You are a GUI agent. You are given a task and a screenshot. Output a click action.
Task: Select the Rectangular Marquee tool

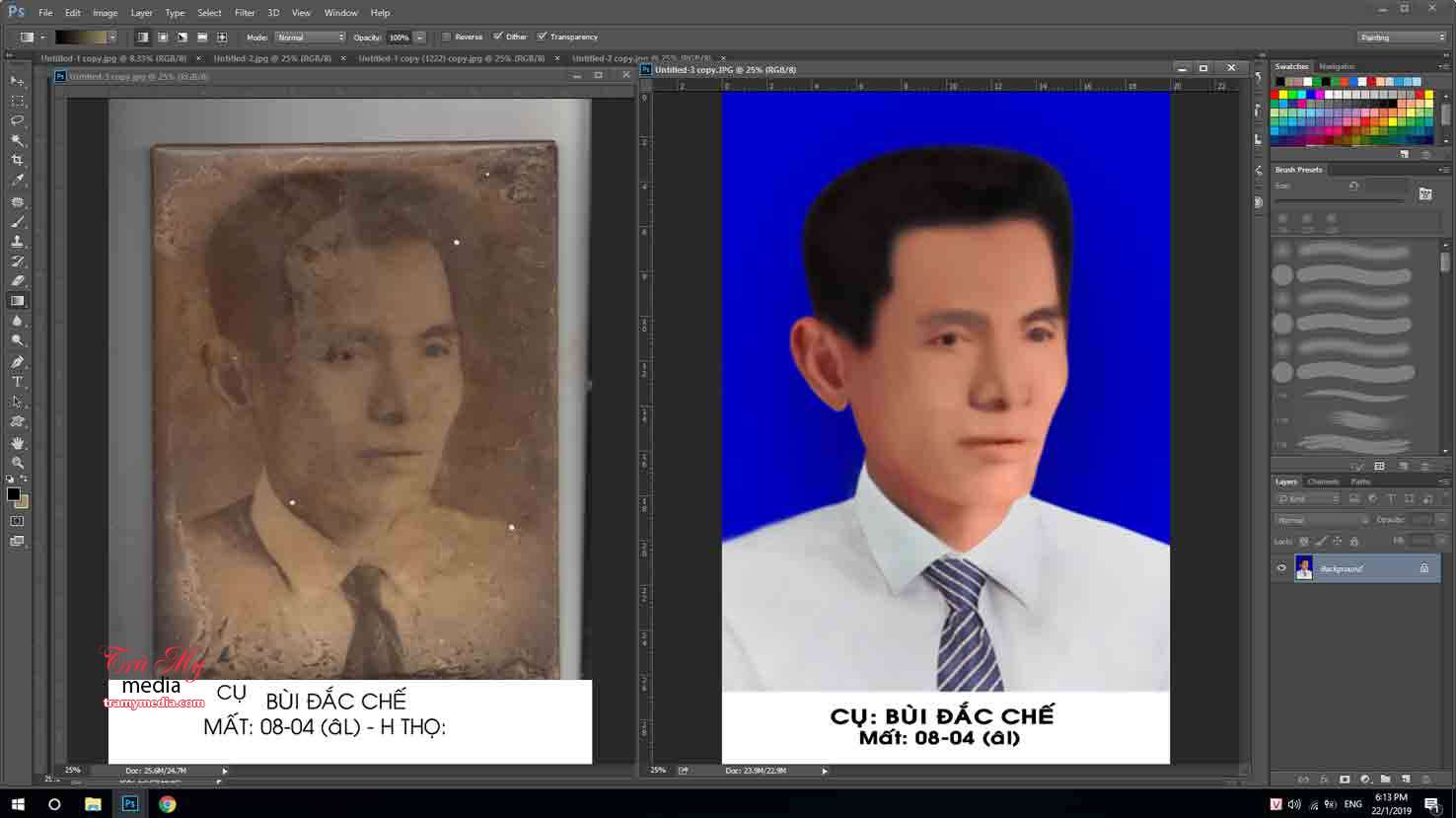[17, 101]
